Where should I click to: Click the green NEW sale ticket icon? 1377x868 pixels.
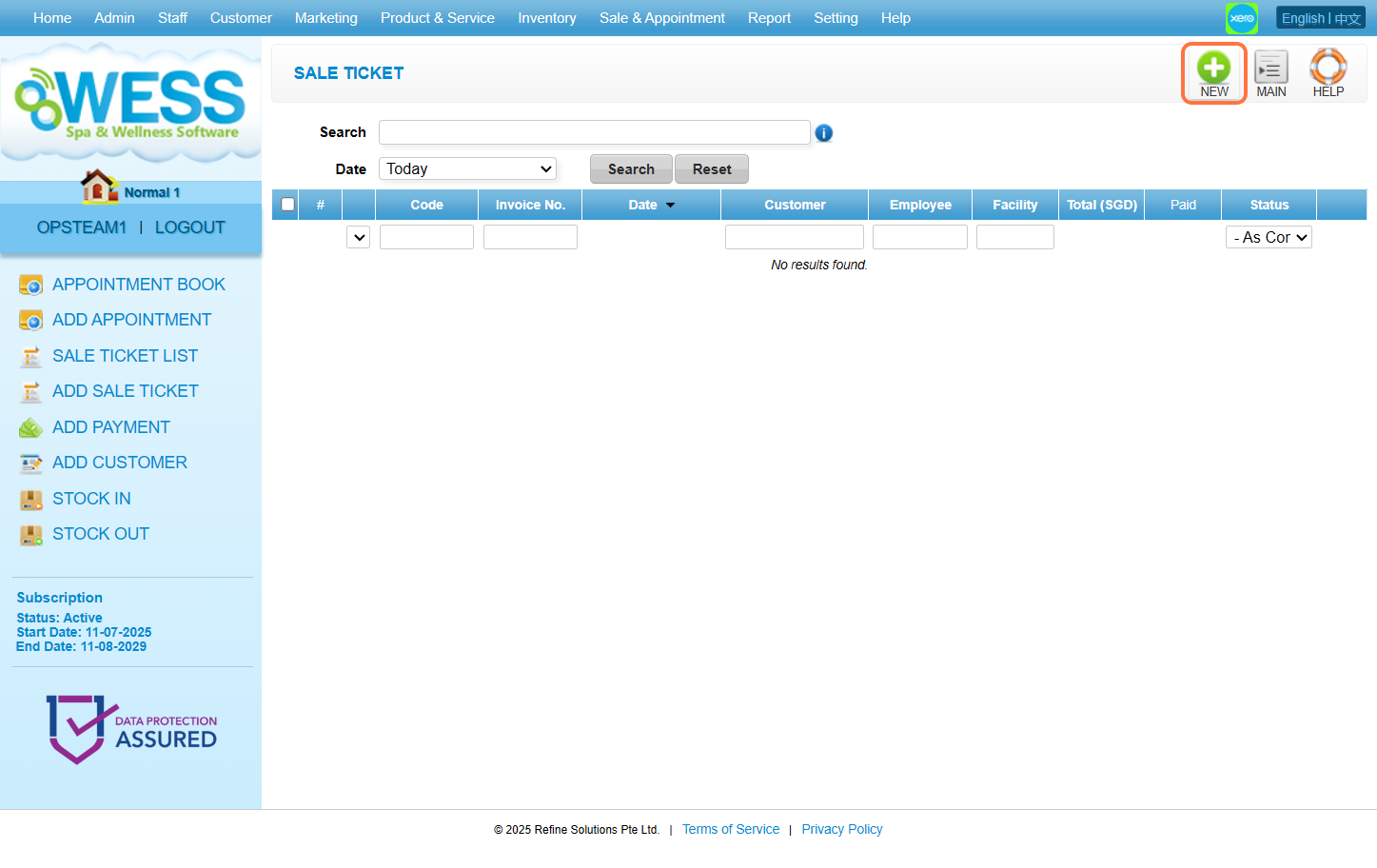1213,69
